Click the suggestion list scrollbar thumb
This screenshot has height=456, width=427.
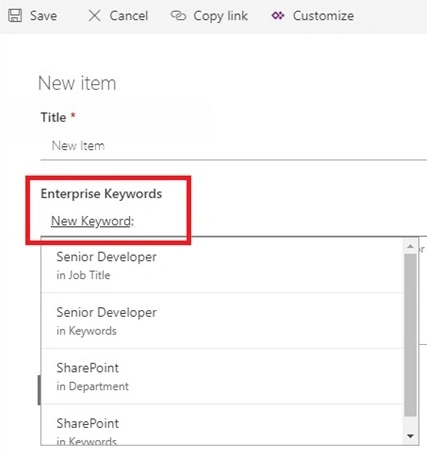pyautogui.click(x=410, y=335)
